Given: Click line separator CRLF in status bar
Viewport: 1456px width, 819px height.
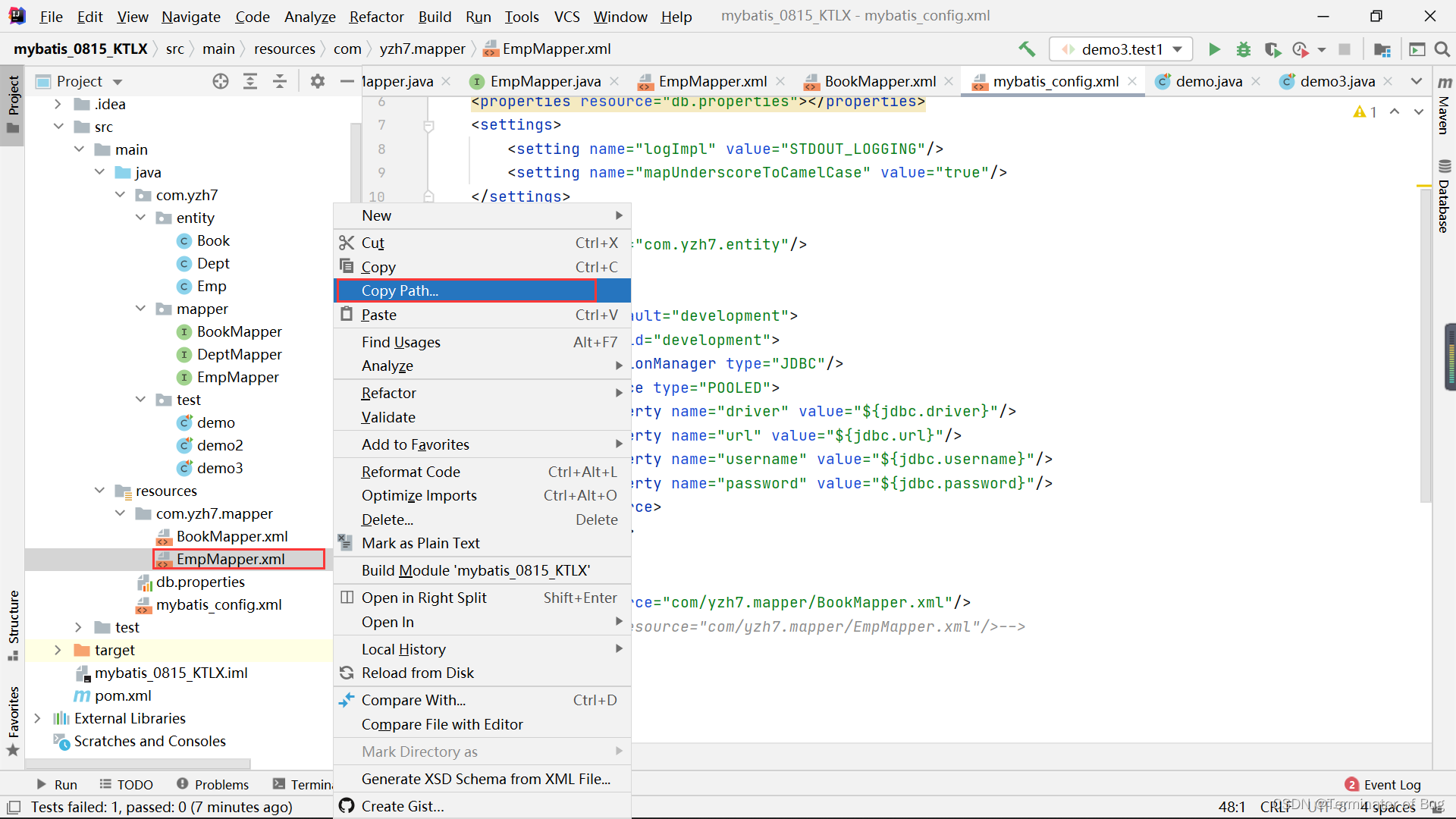Looking at the screenshot, I should 1276,807.
